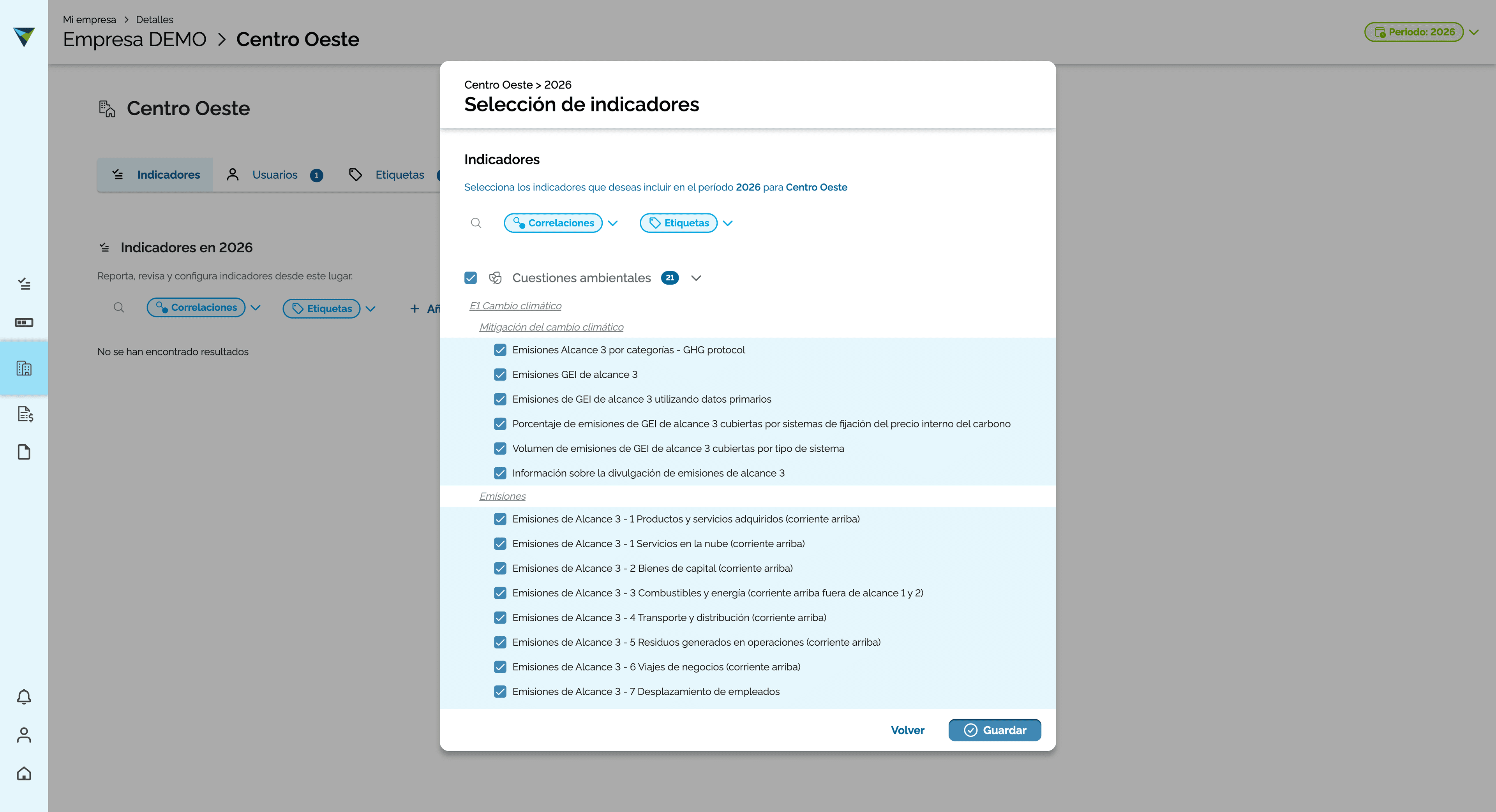Collapse the Cuestiones ambientales section chevron
Image resolution: width=1496 pixels, height=812 pixels.
(x=696, y=278)
